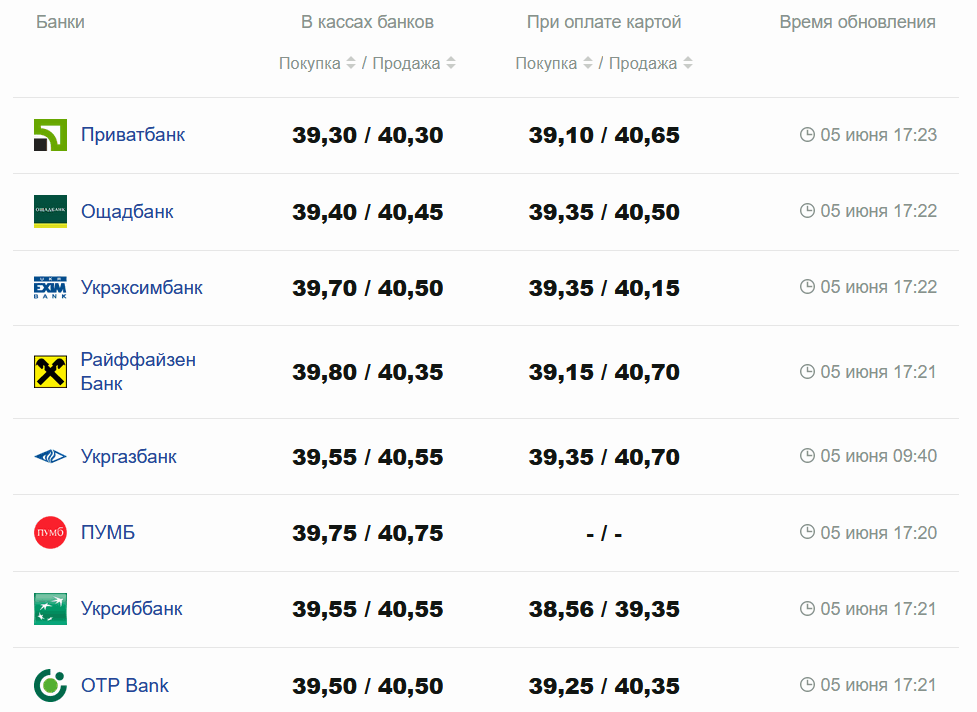Open the Укрсиббанк link
This screenshot has width=977, height=712.
coord(131,609)
